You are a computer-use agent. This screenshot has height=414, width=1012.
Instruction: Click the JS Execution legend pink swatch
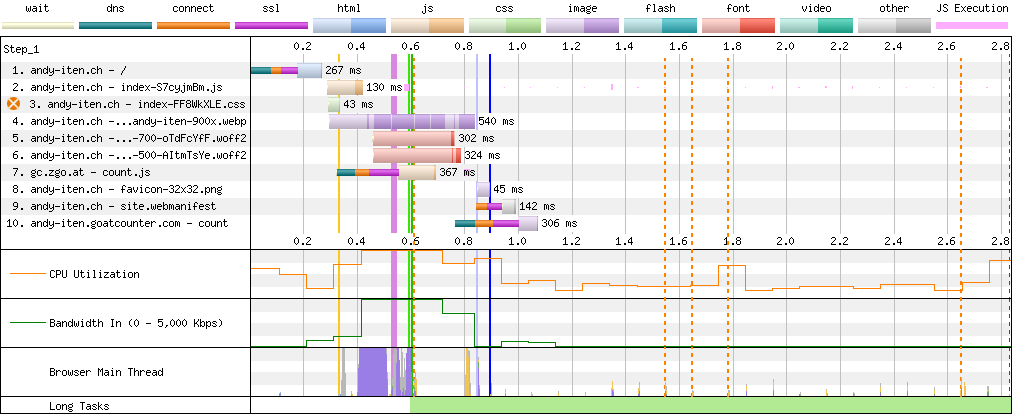972,25
